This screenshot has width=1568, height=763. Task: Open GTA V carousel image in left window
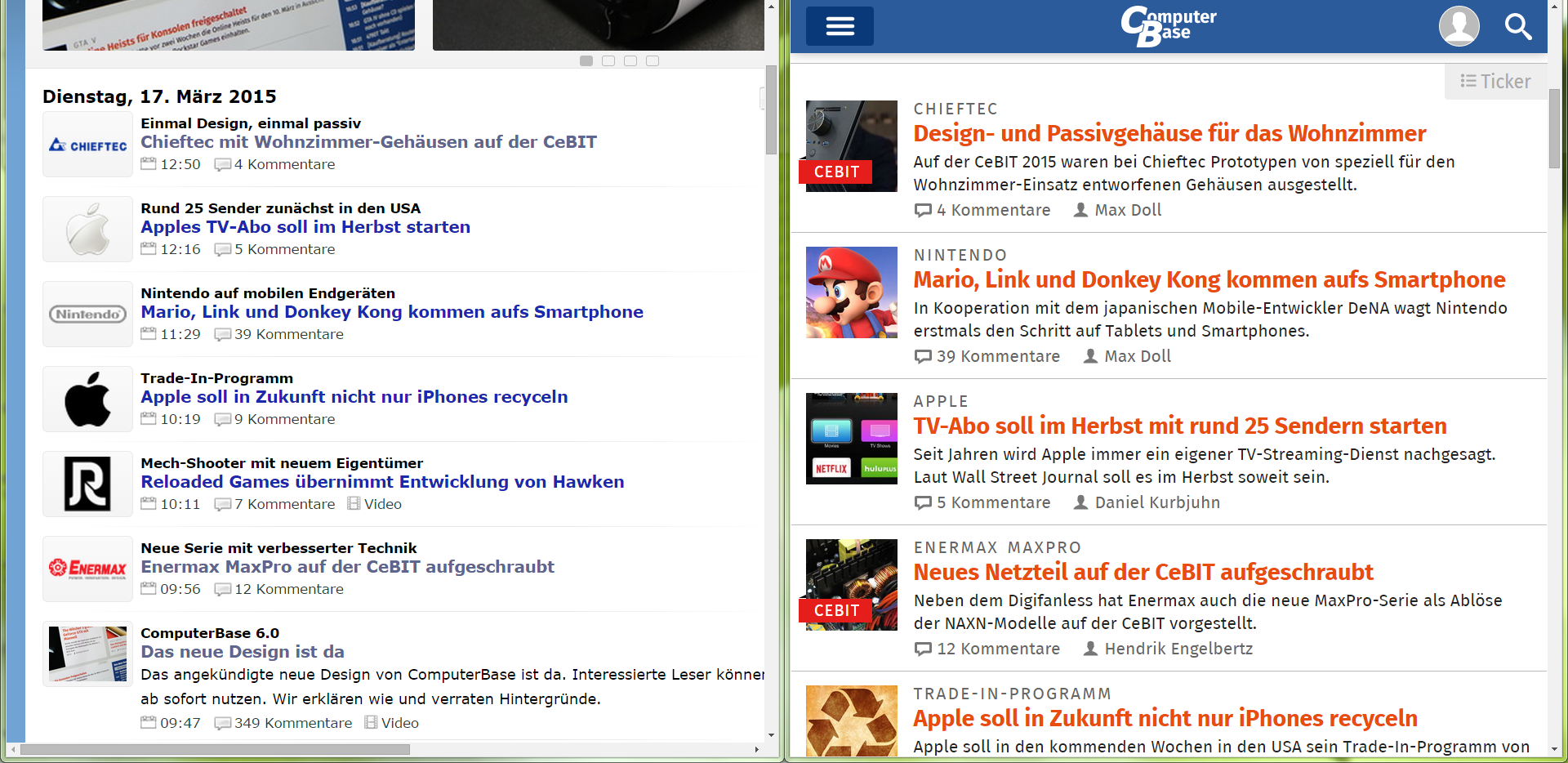click(229, 25)
